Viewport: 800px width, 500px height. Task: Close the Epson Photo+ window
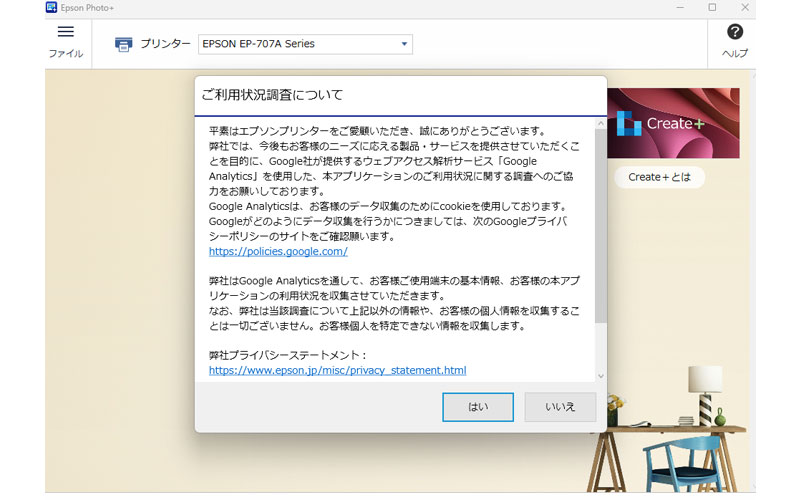tap(744, 8)
